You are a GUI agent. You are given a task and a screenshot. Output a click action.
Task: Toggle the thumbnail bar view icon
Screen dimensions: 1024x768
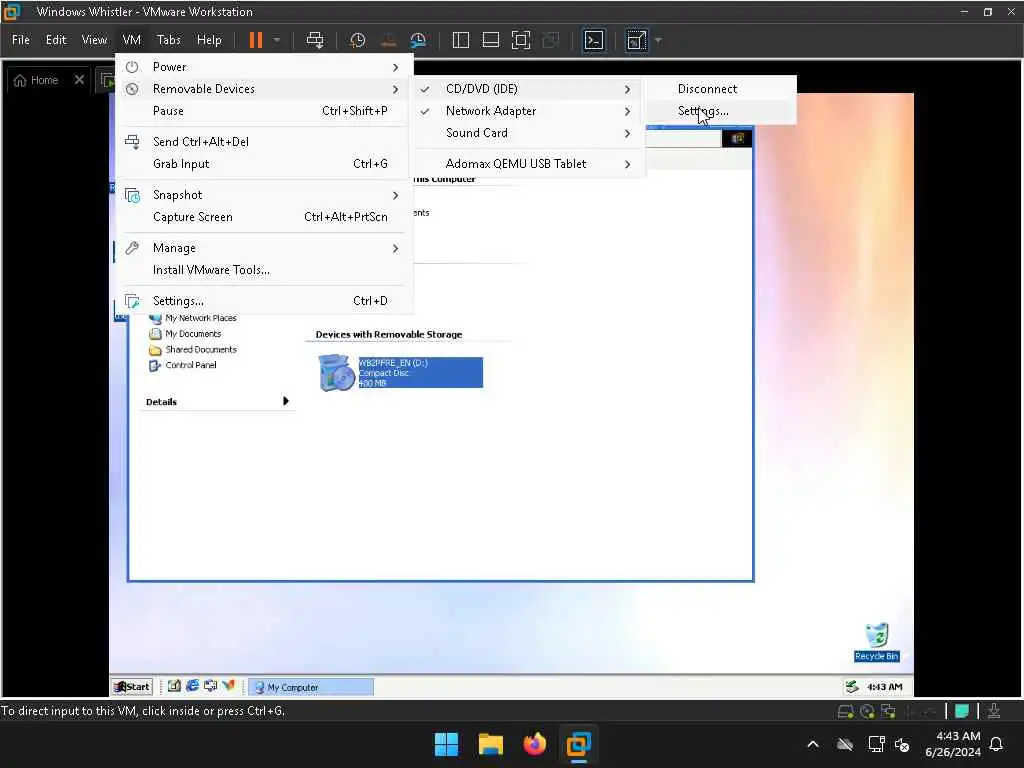pos(490,40)
